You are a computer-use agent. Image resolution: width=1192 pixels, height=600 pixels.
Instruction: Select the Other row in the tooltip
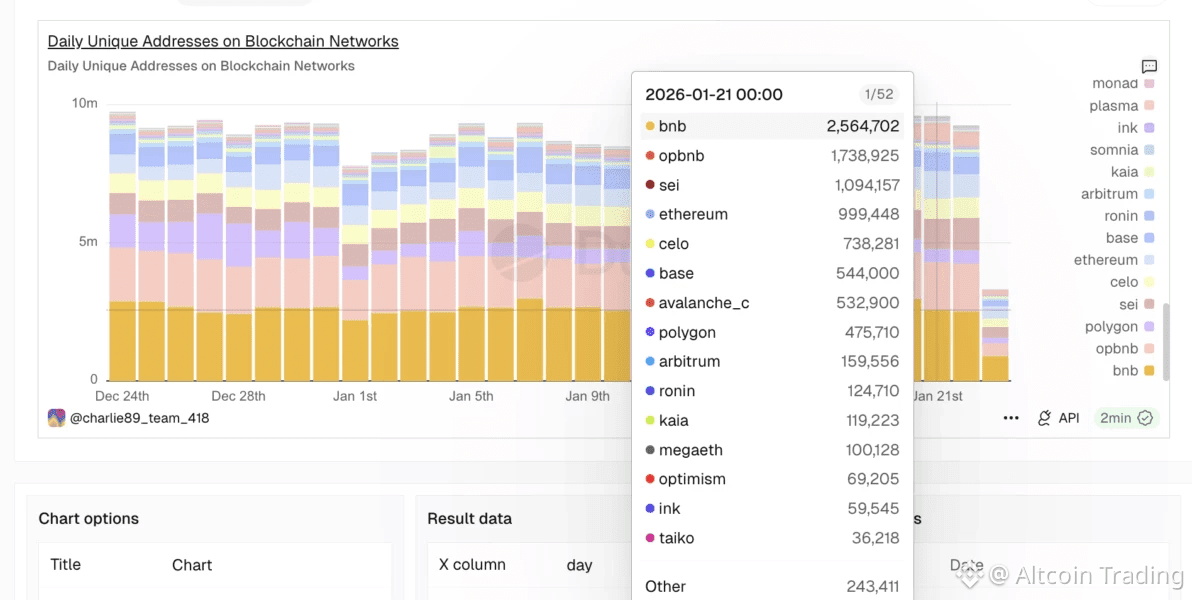click(x=771, y=587)
